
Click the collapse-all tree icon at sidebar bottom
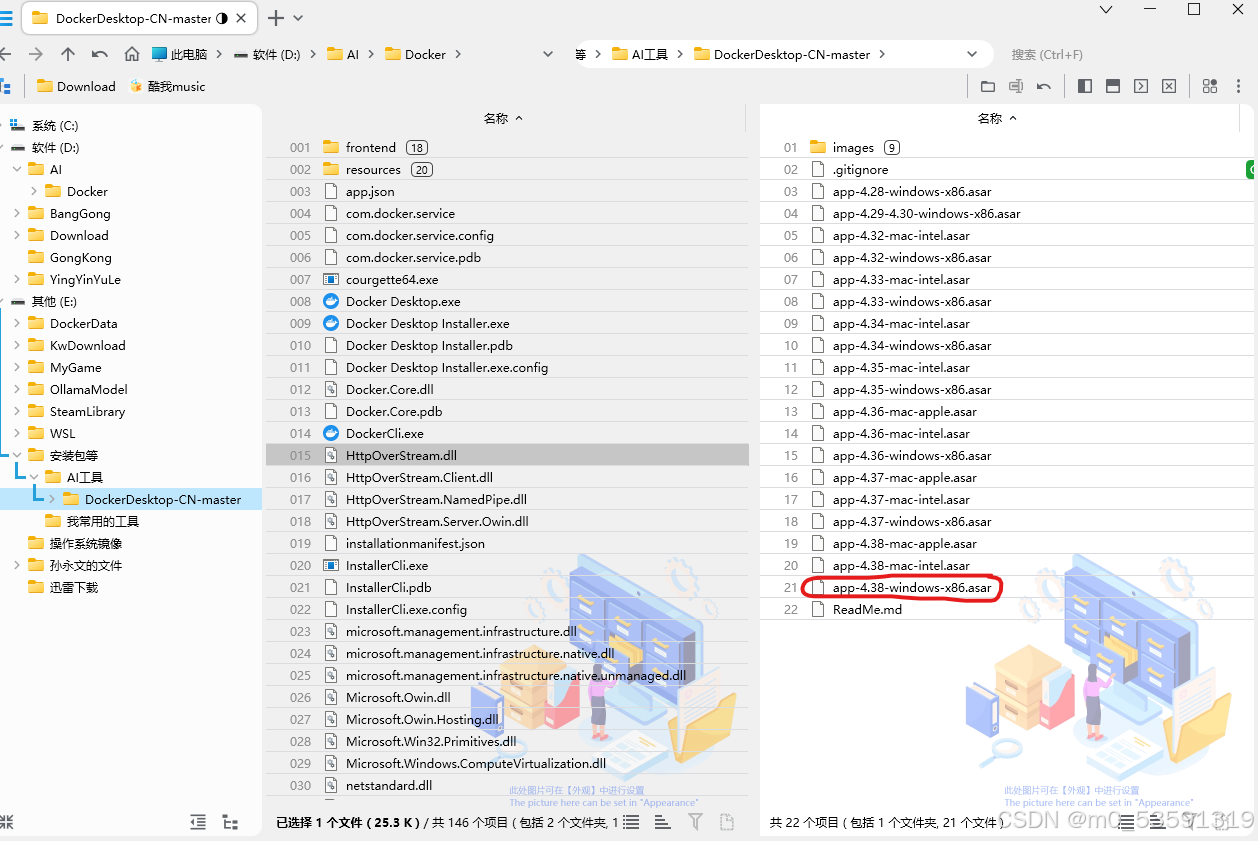[x=198, y=822]
